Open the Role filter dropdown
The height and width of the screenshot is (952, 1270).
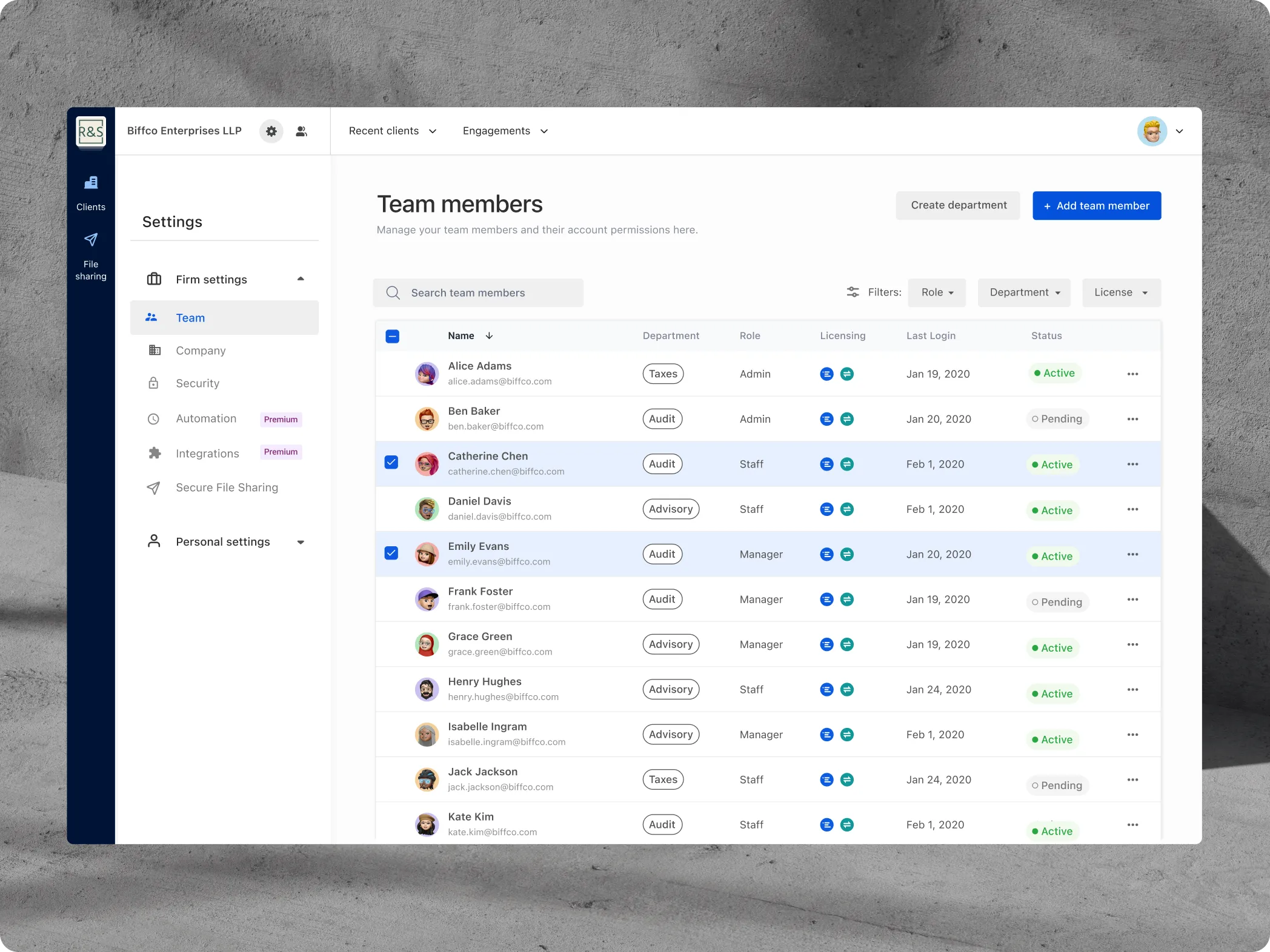[x=937, y=293]
